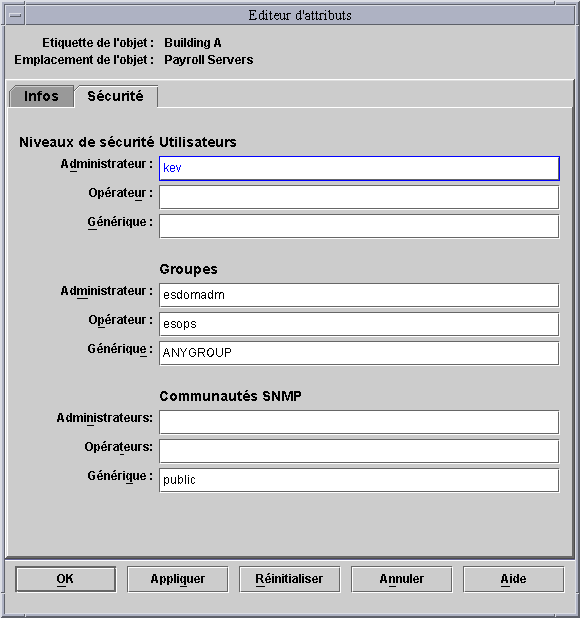This screenshot has height=618, width=580.
Task: Click the Groupes Générique field with ANYGROUP
Action: point(359,353)
